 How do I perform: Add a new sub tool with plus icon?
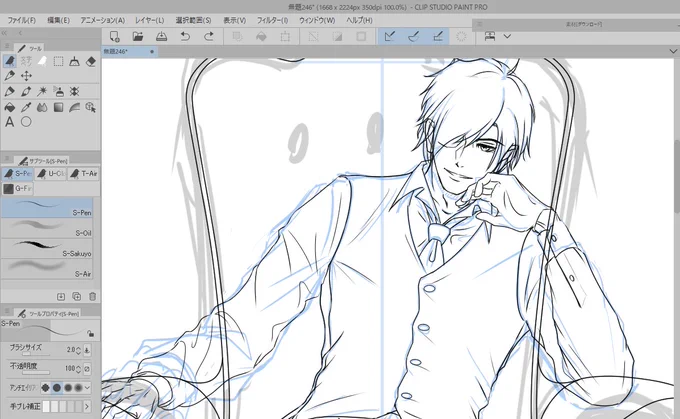coord(61,297)
